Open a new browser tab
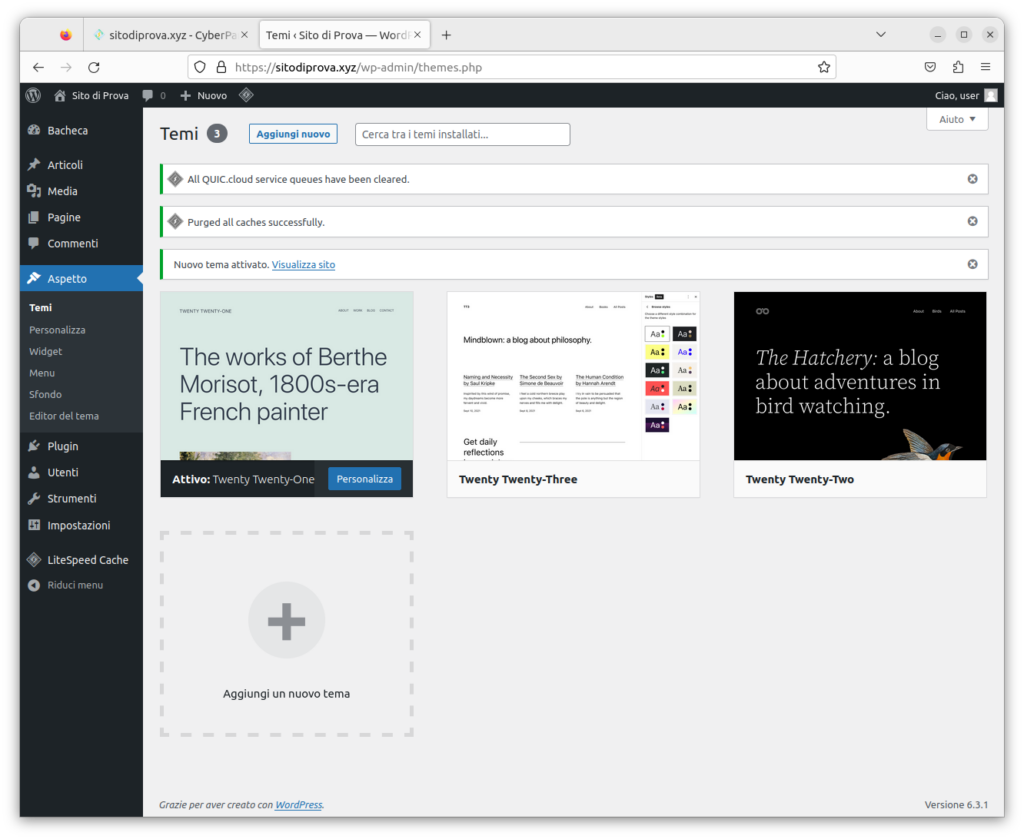The image size is (1024, 839). pos(447,35)
